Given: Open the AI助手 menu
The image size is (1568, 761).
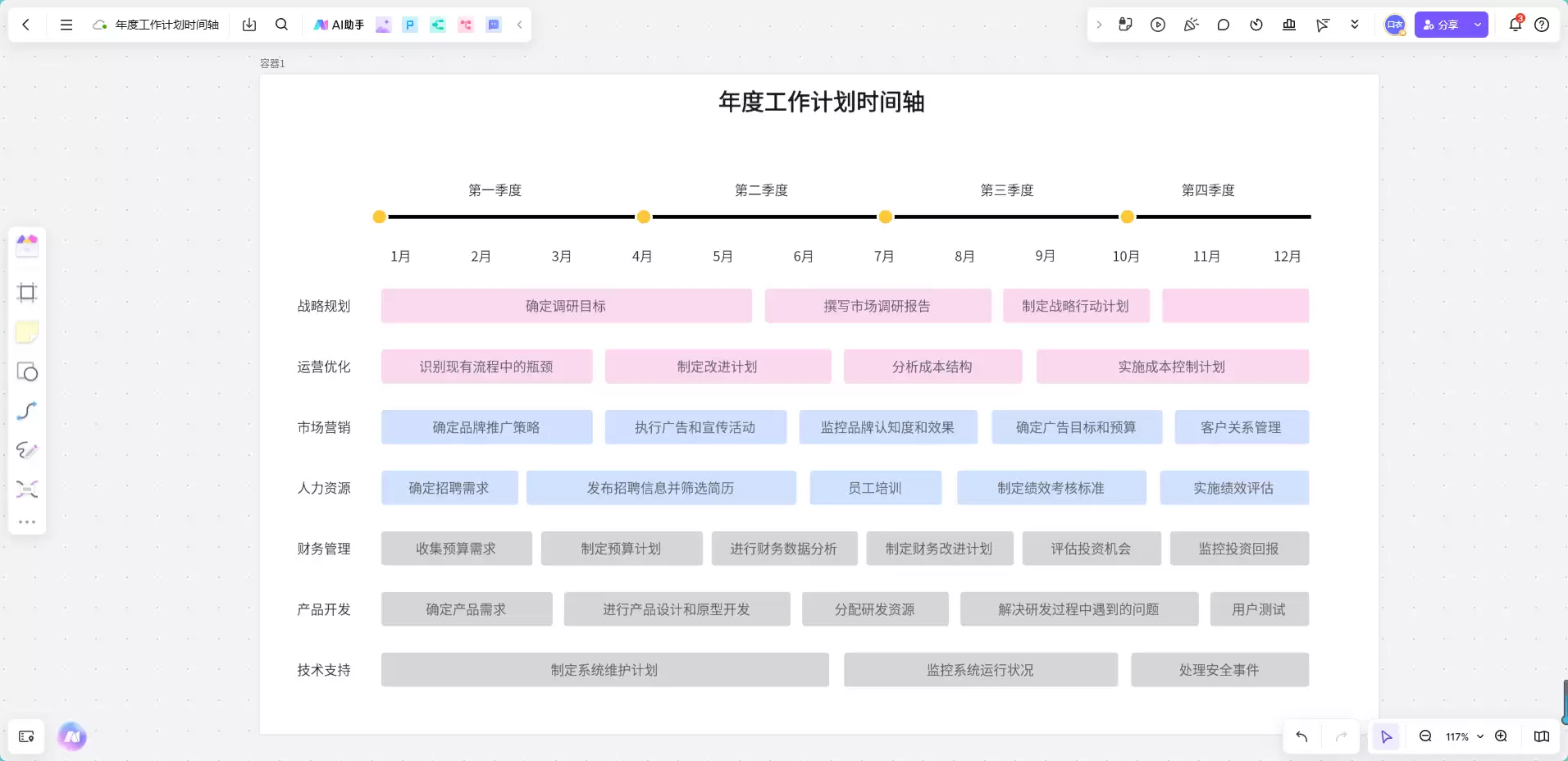Looking at the screenshot, I should coord(340,25).
